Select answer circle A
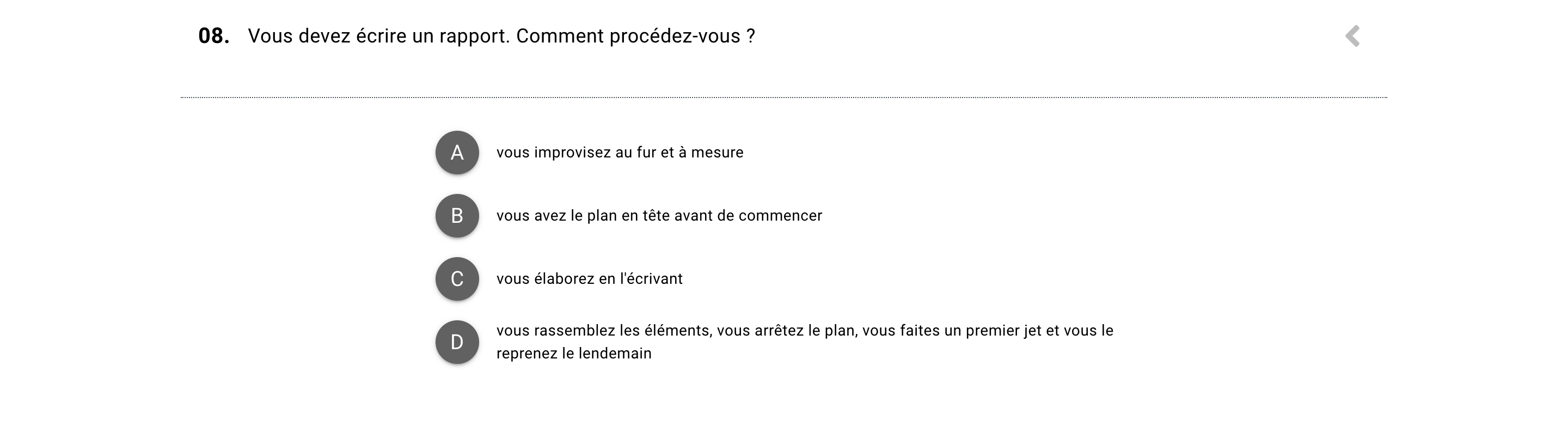Screen dimensions: 1568x426 click(457, 153)
